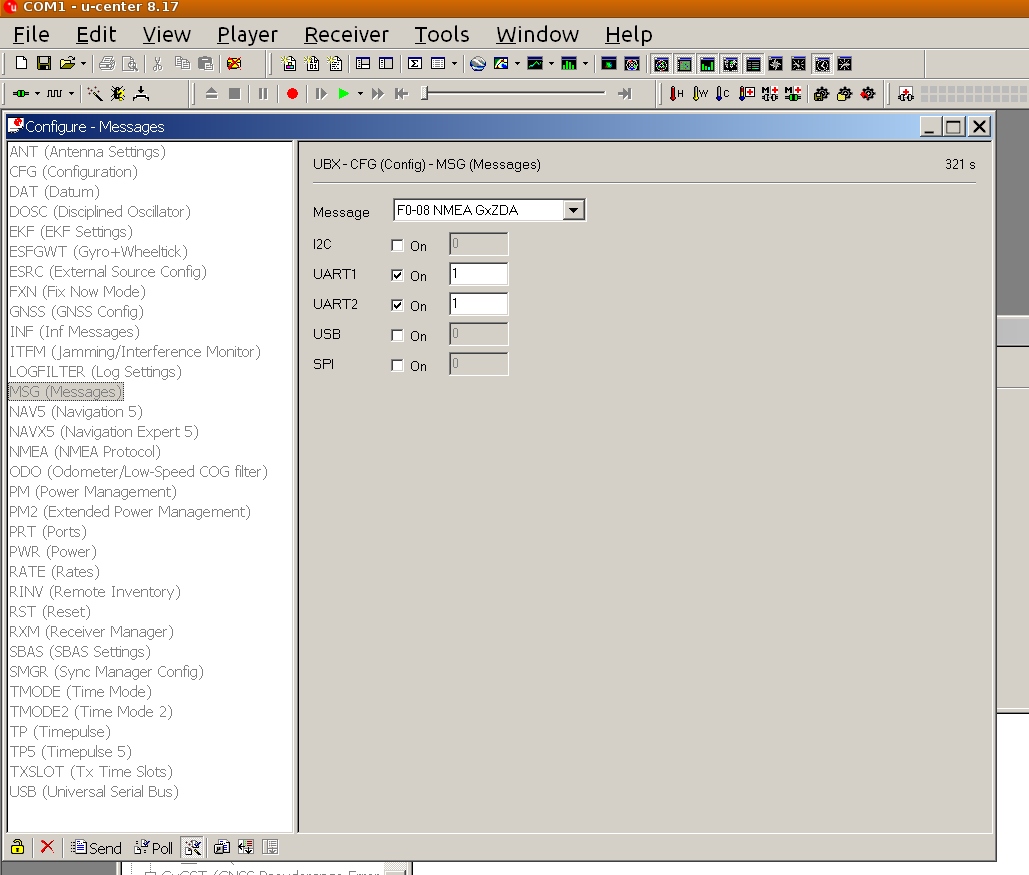
Task: Enable the I2C On checkbox
Action: coord(397,245)
